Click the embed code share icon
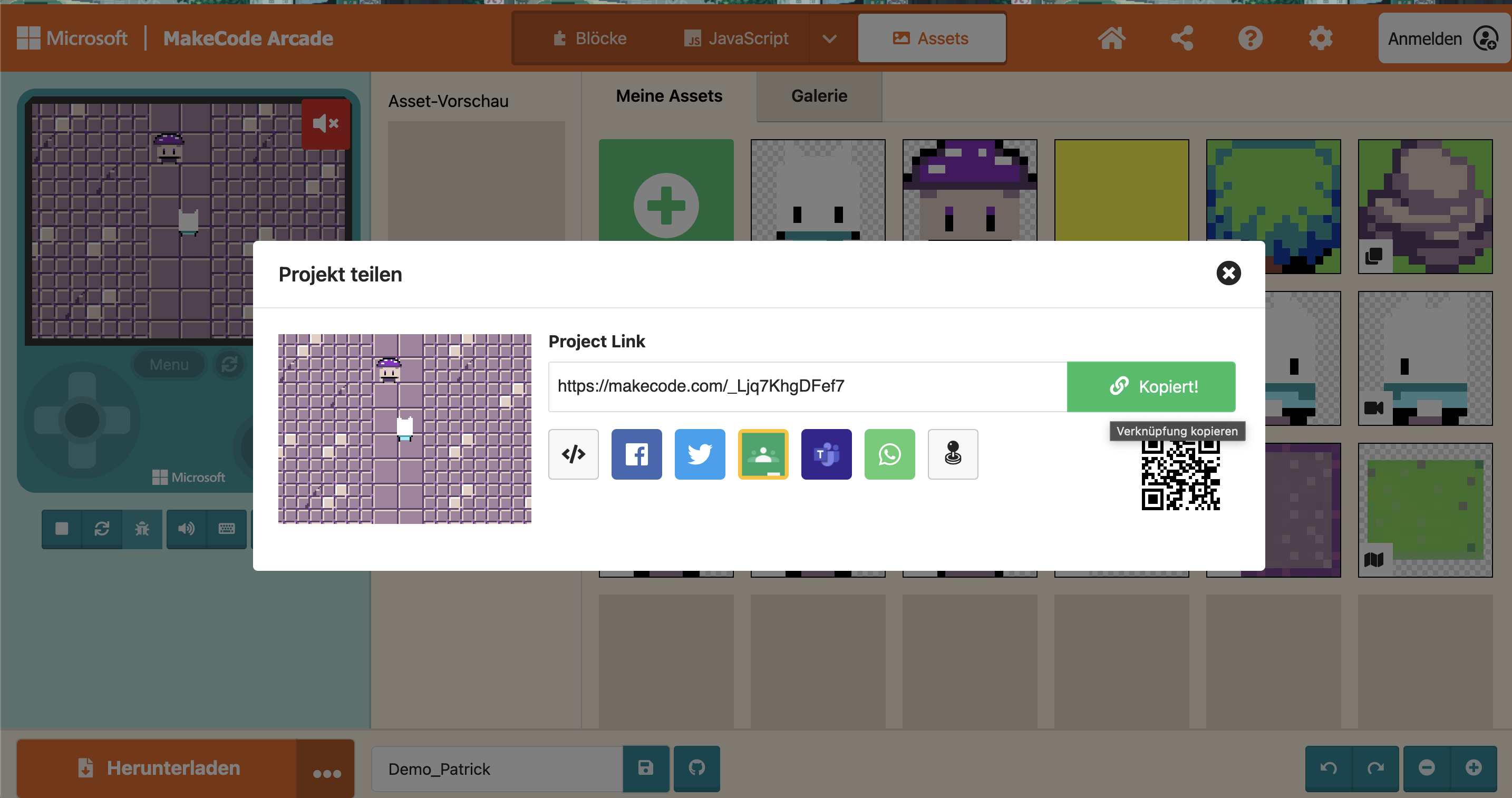 coord(573,454)
